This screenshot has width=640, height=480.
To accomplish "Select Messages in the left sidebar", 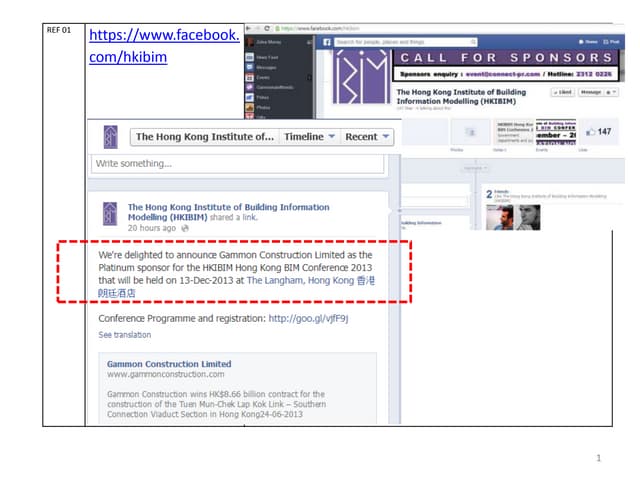I will point(266,67).
